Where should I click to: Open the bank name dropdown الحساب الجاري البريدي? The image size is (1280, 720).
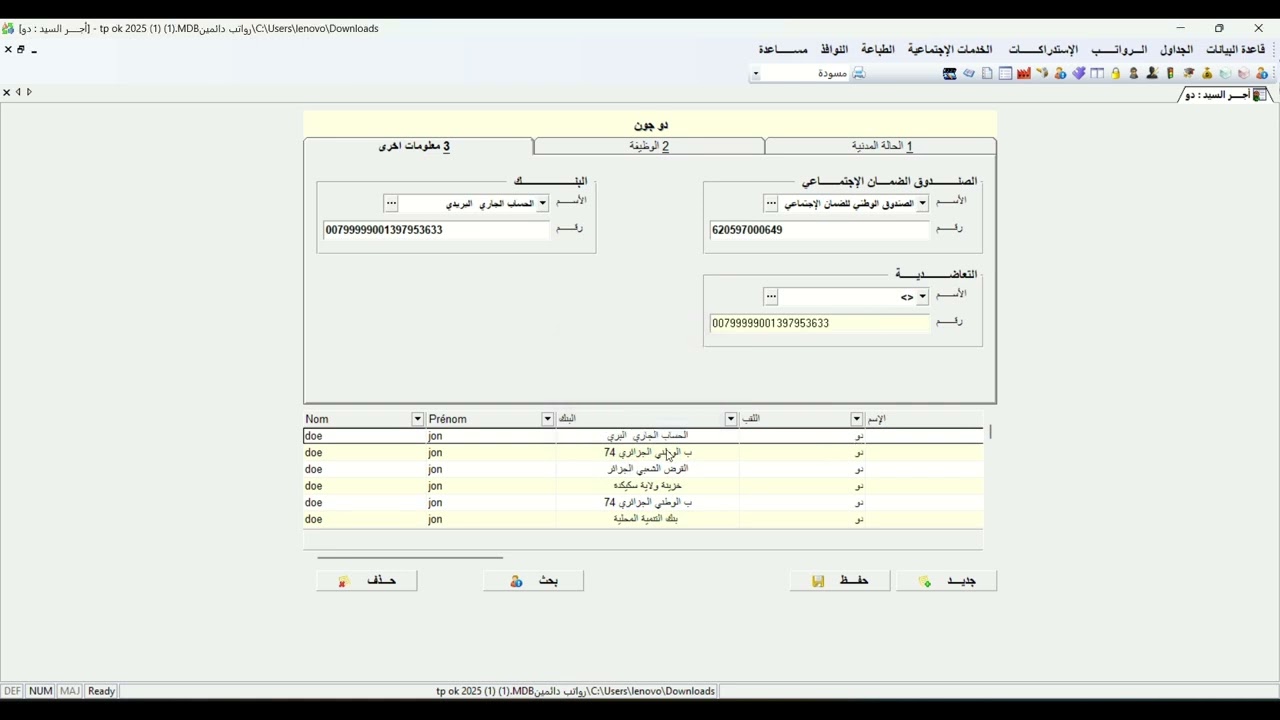click(x=542, y=203)
